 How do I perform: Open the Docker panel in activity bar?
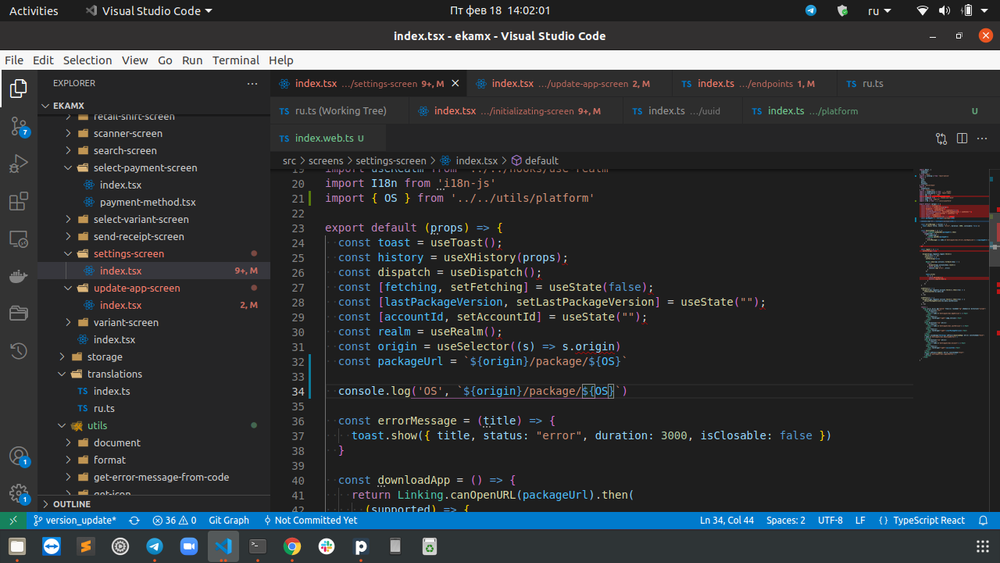tap(18, 276)
